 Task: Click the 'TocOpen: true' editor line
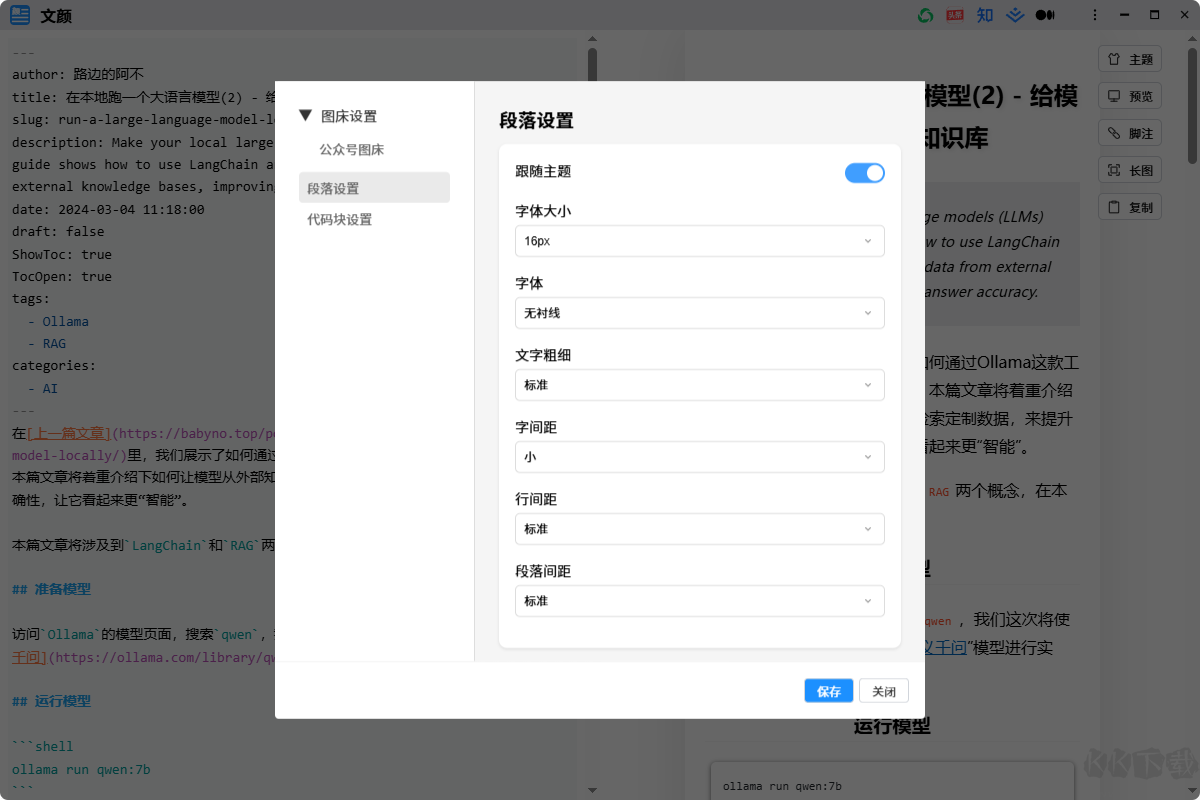62,276
